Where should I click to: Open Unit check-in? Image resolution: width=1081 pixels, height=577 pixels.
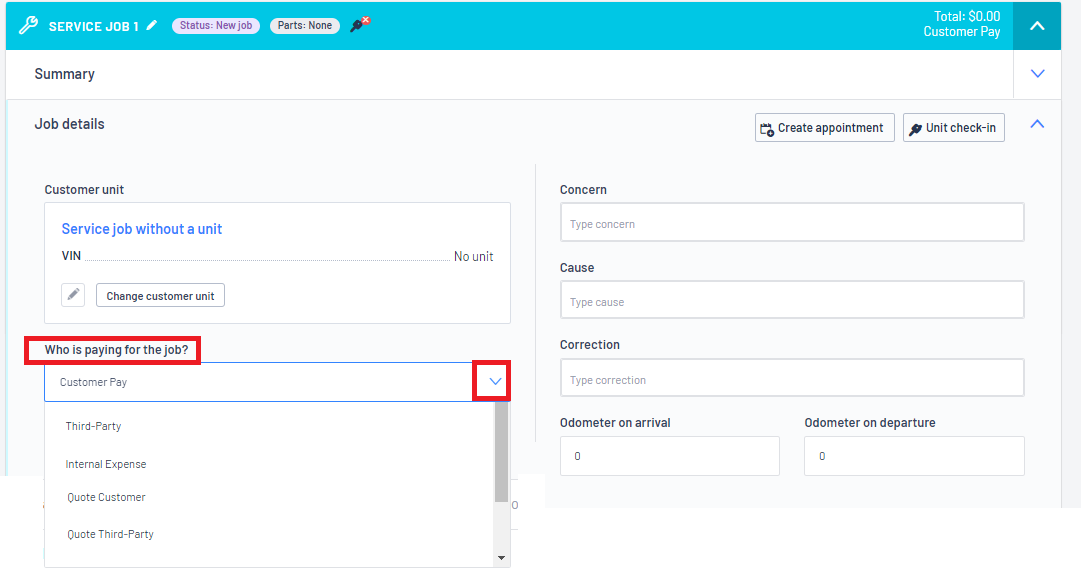(953, 128)
